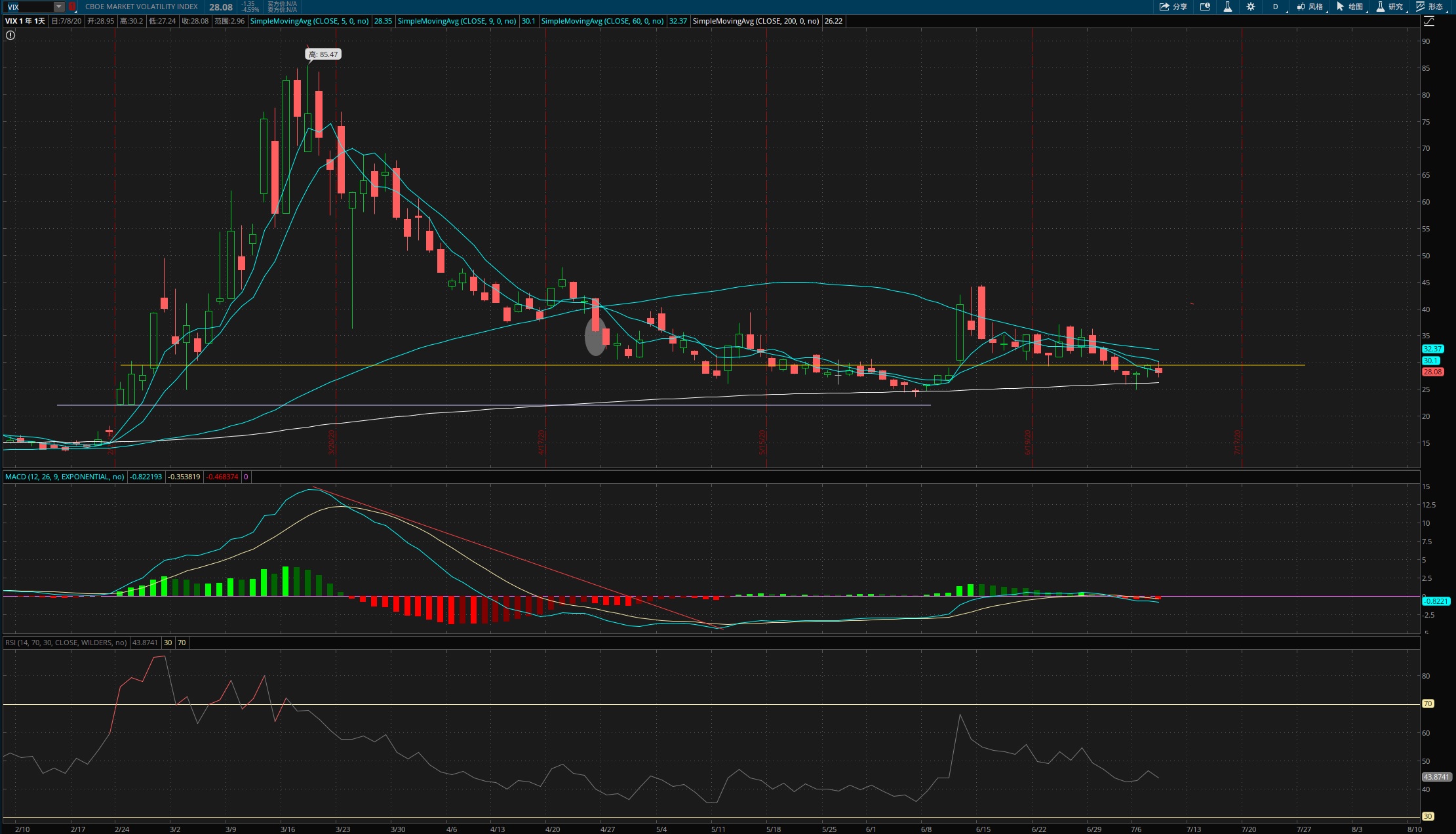Click the MACD value -0.822193
Viewport: 1456px width, 834px height.
146,477
